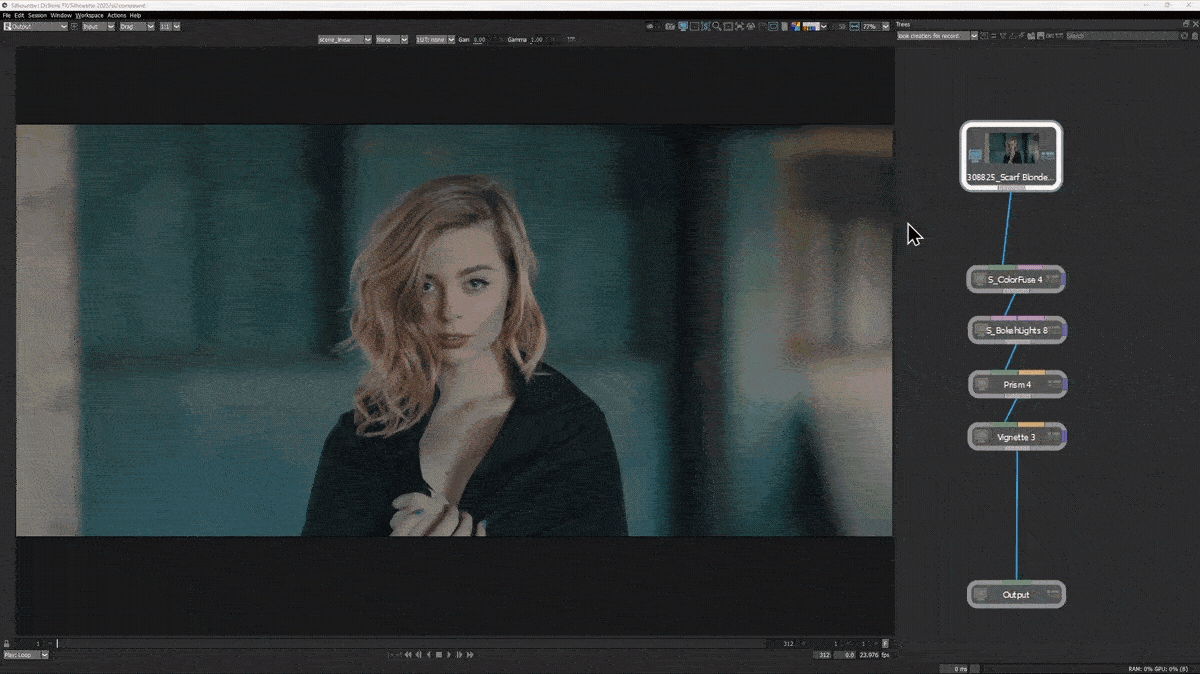
Task: Select the S_BokehLights 8 node
Action: [1015, 331]
